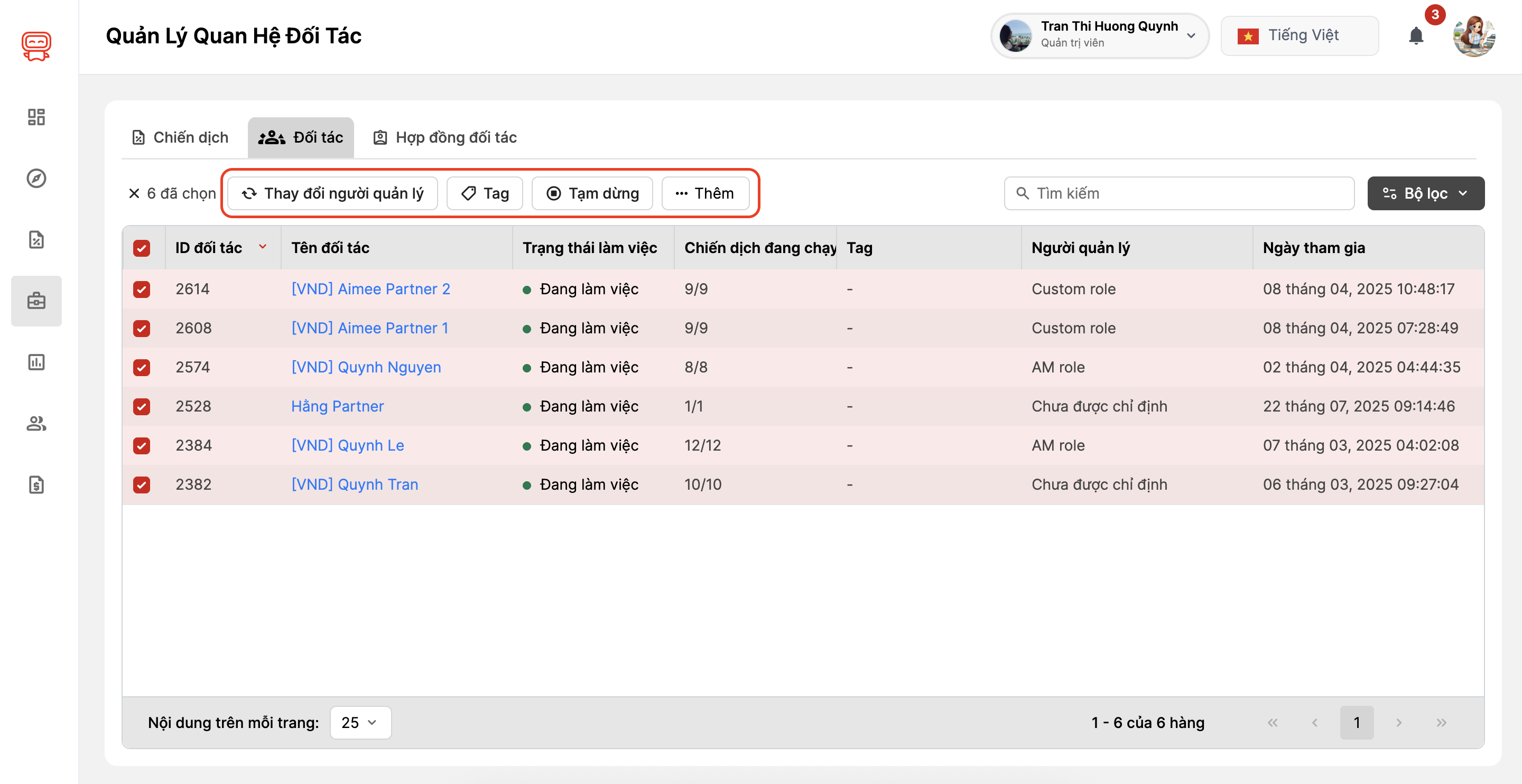
Task: Uncheck the checkbox for partner 2614
Action: [x=141, y=289]
